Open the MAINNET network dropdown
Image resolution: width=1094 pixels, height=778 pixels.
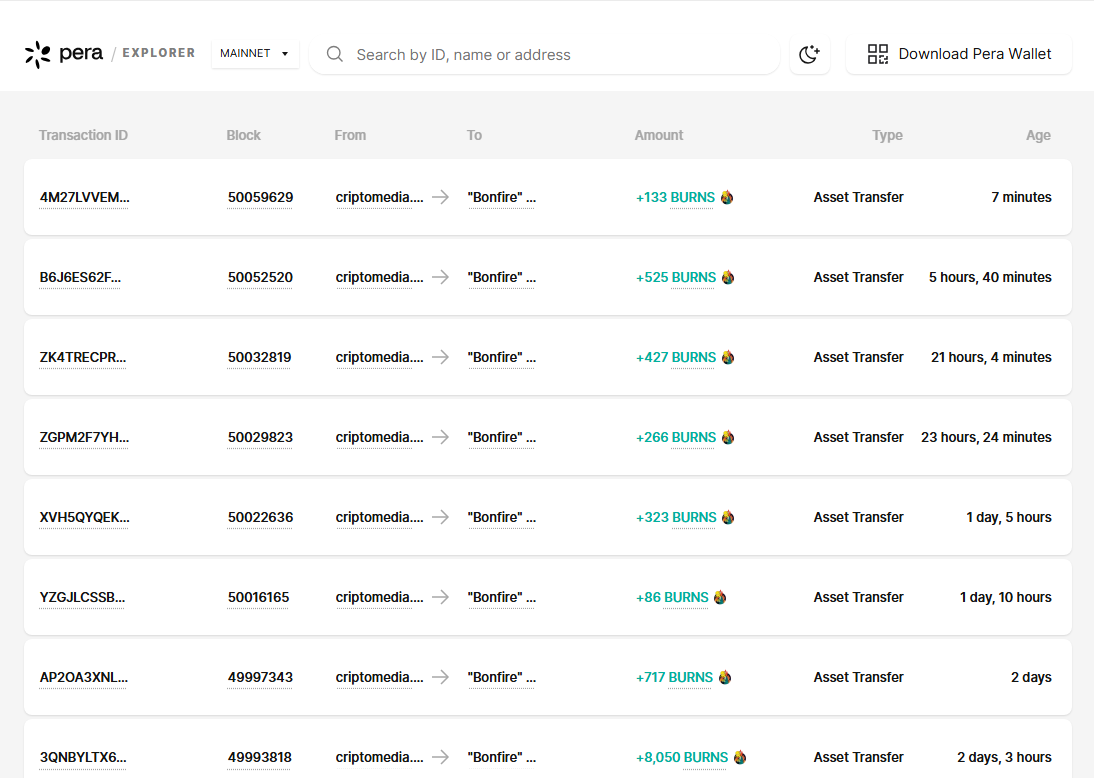click(255, 54)
